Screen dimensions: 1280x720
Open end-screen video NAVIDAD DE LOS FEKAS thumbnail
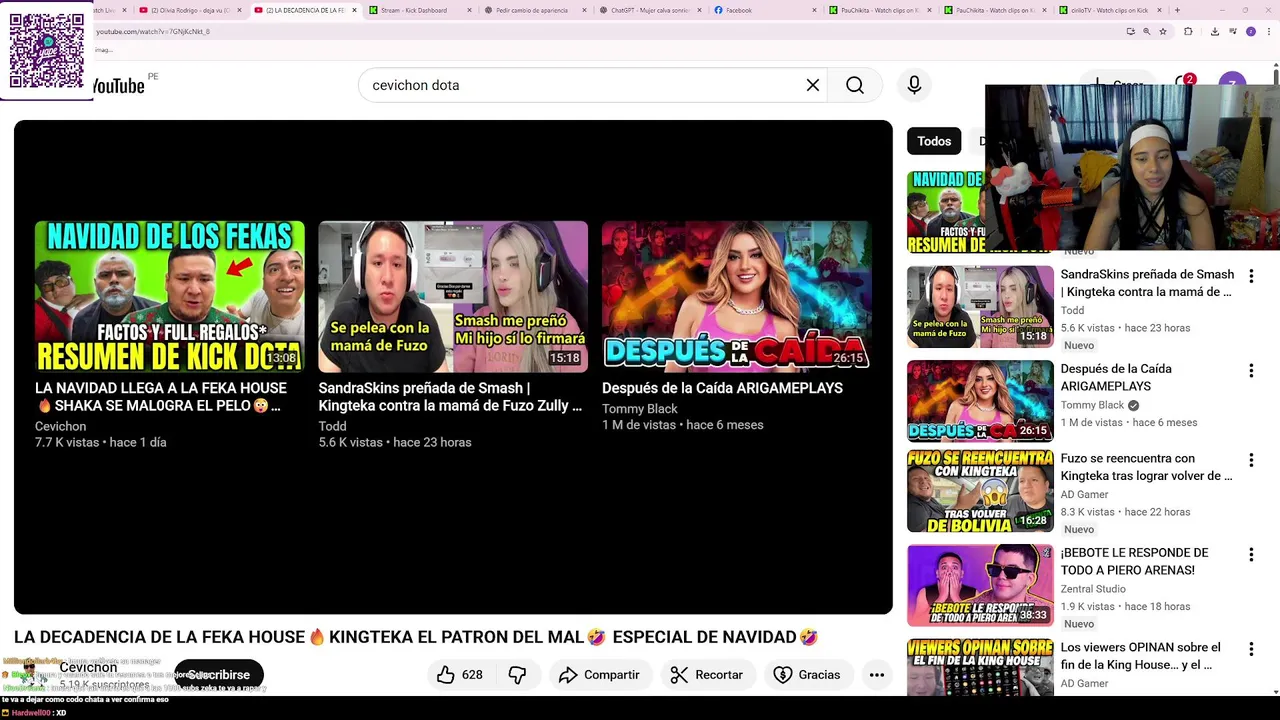tap(170, 297)
